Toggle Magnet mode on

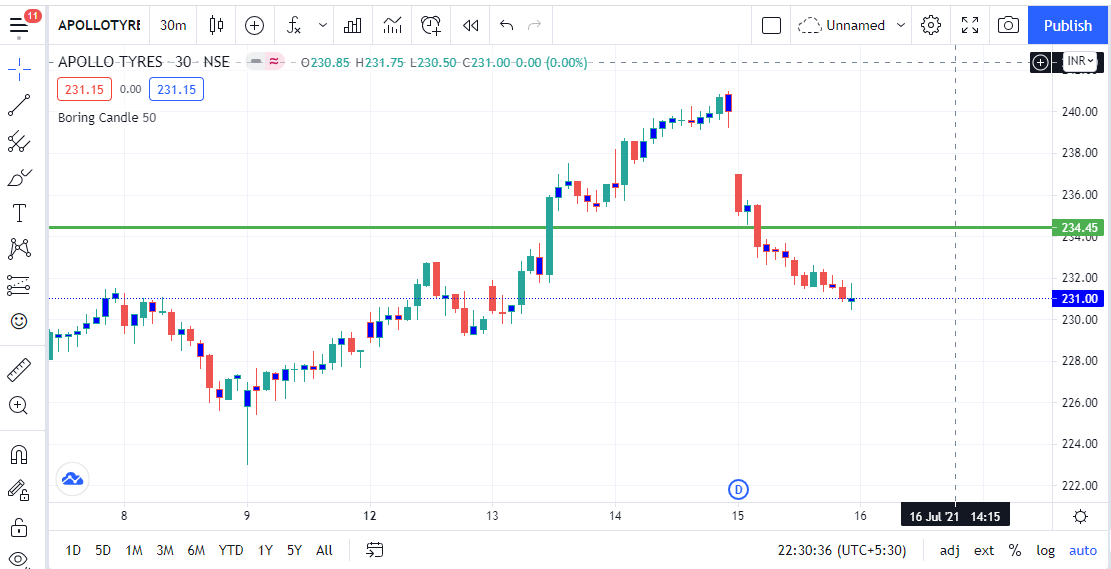coord(19,455)
